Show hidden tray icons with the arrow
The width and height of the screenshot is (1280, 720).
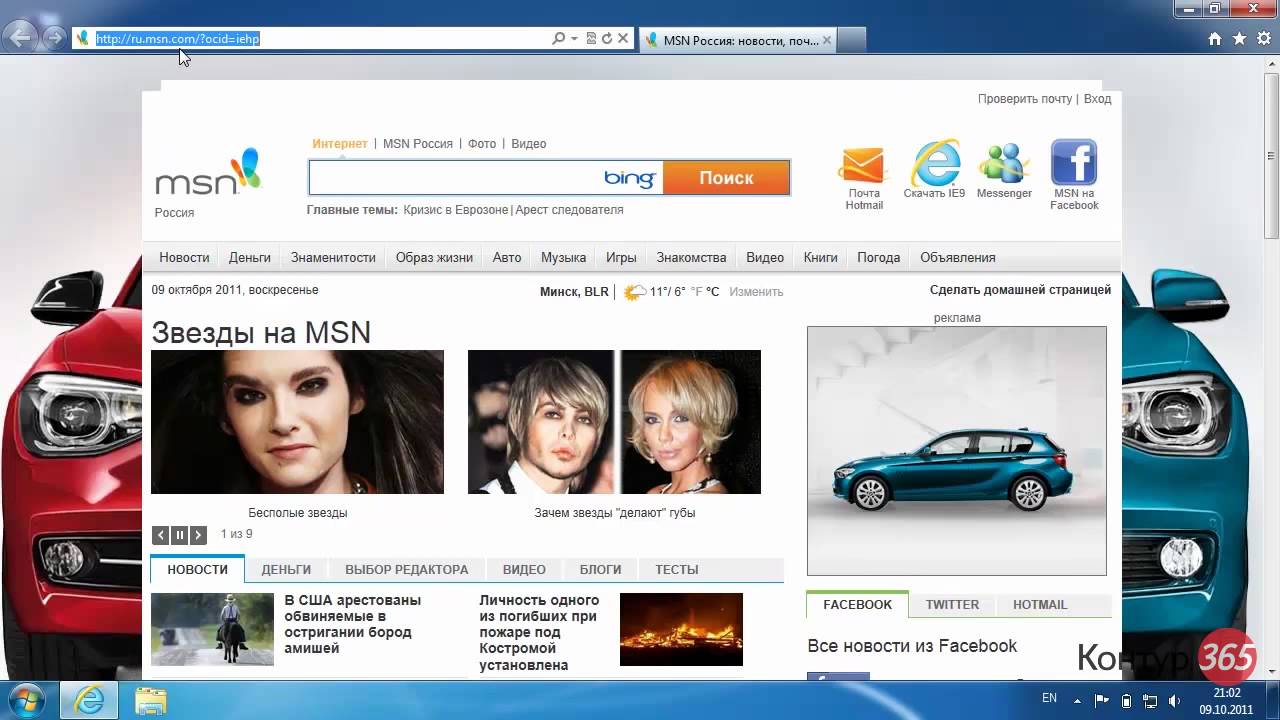pos(1079,700)
